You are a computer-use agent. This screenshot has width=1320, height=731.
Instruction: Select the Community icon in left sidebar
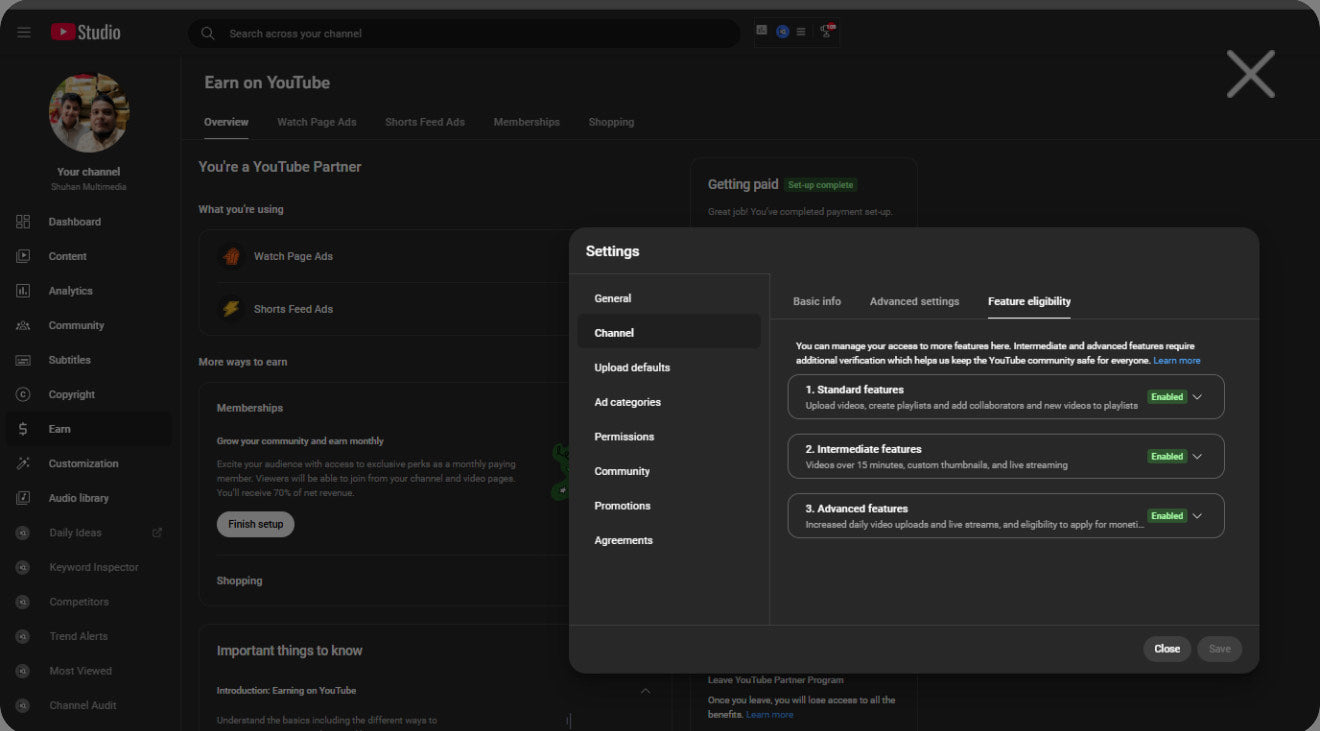[x=23, y=325]
